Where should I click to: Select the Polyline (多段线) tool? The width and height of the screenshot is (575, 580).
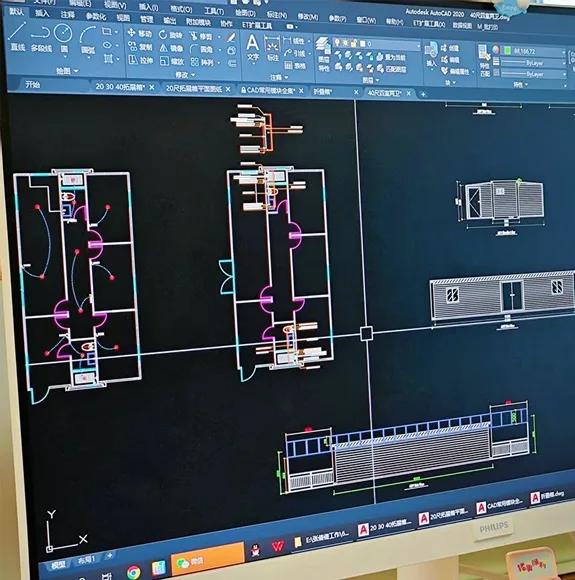(x=41, y=38)
